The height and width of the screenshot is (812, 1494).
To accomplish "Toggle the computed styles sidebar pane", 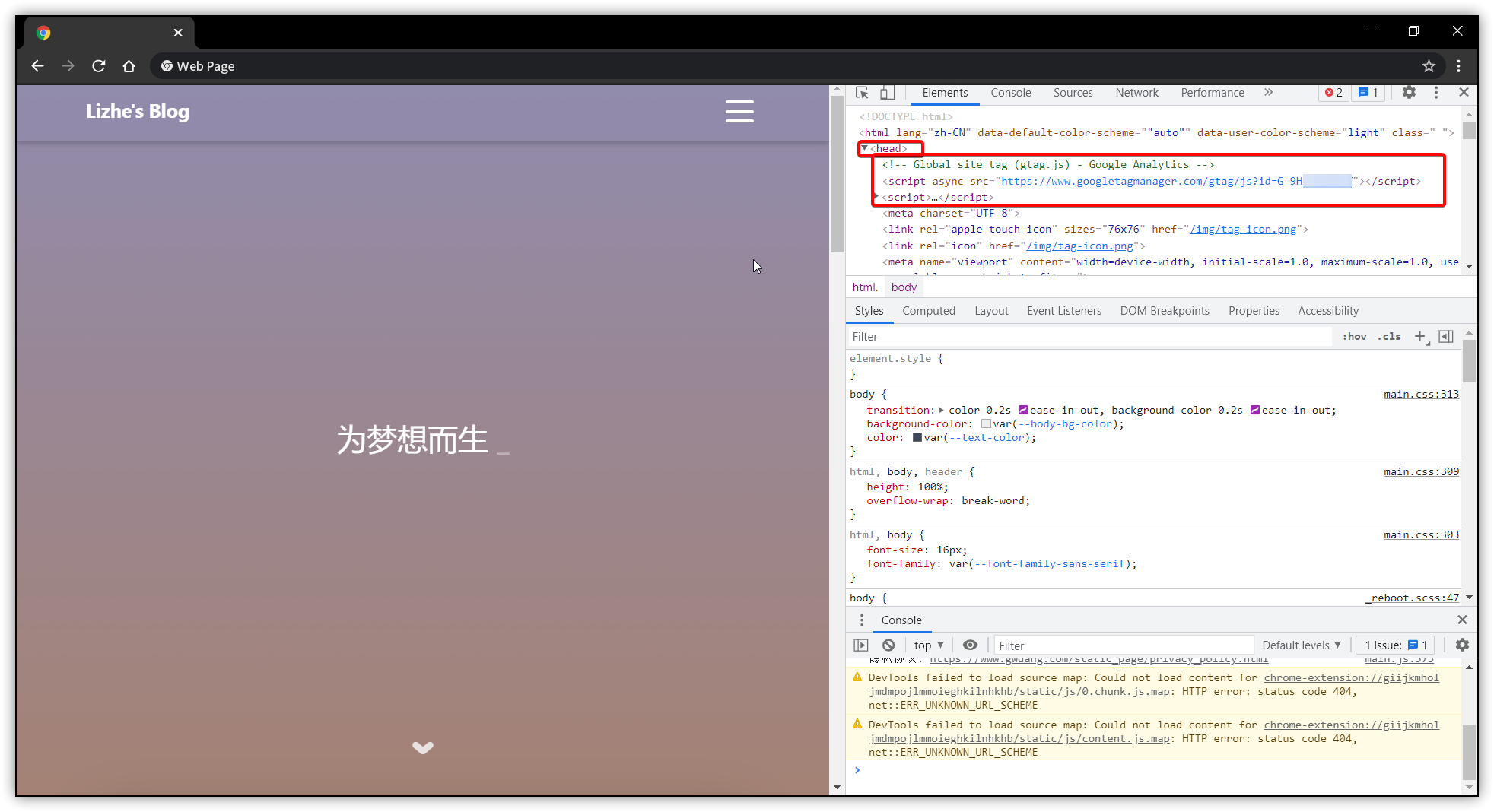I will pos(1446,336).
